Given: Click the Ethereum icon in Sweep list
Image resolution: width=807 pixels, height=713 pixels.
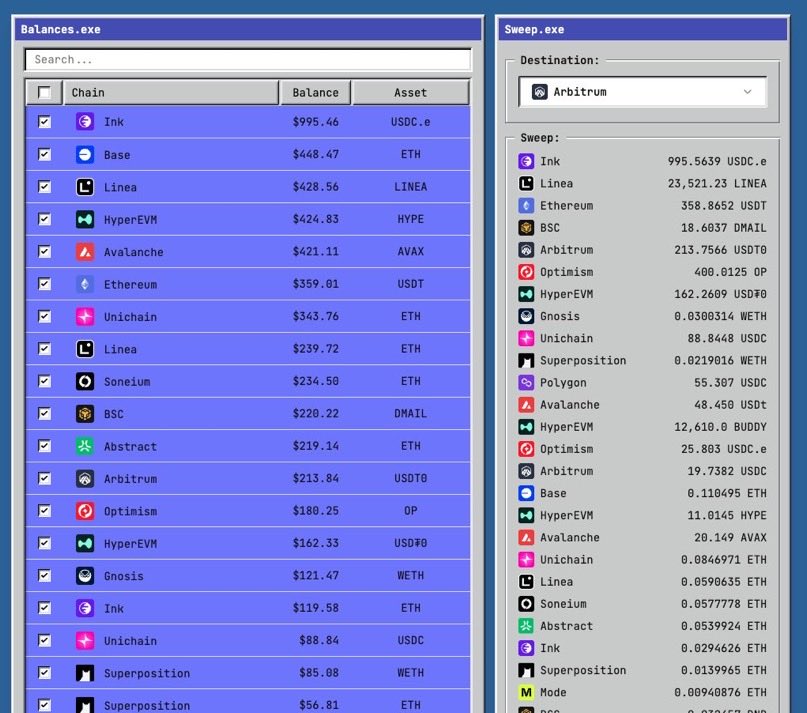Looking at the screenshot, I should [526, 205].
